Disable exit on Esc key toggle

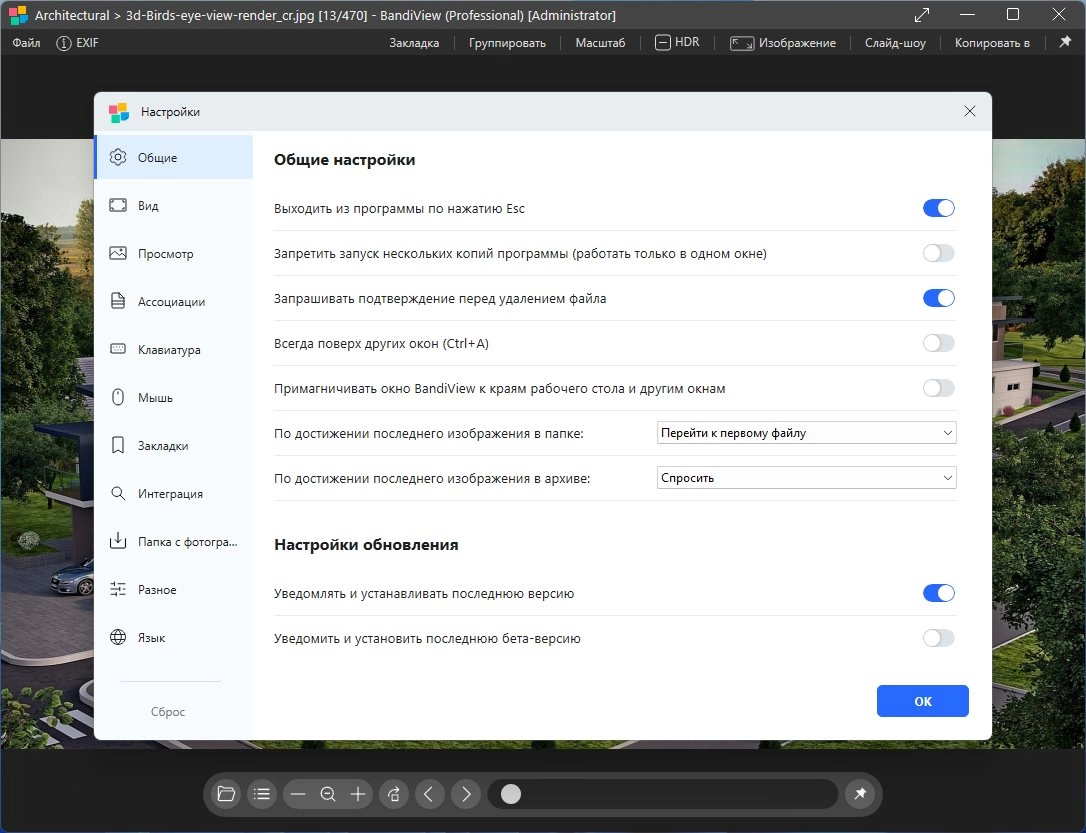938,208
